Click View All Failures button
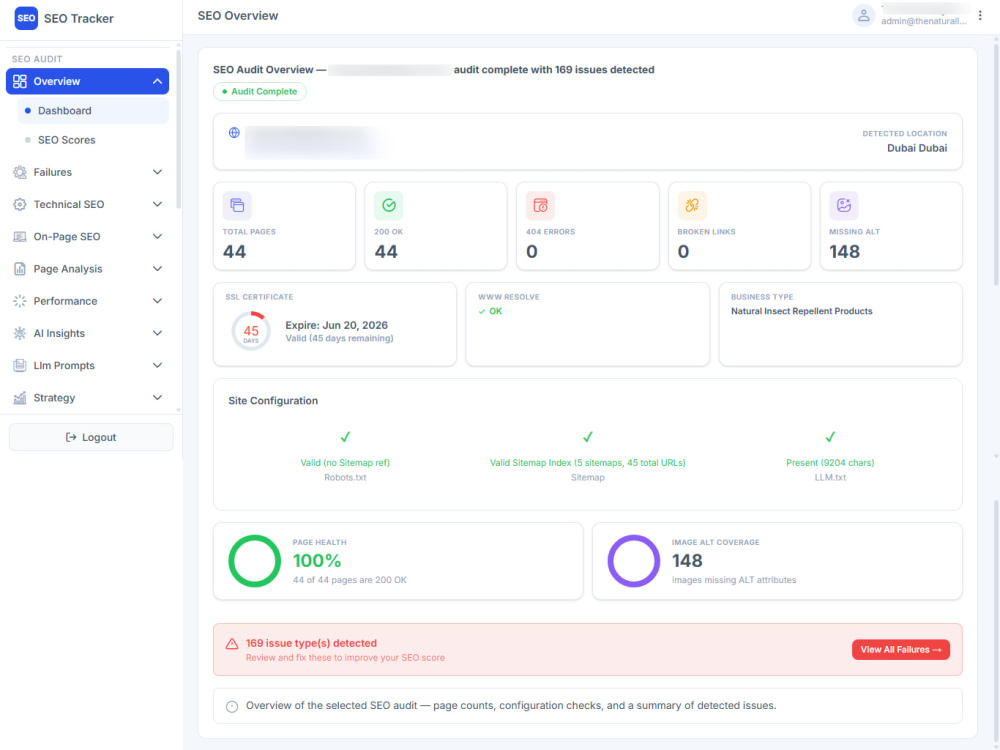The image size is (1000, 750). [x=901, y=650]
